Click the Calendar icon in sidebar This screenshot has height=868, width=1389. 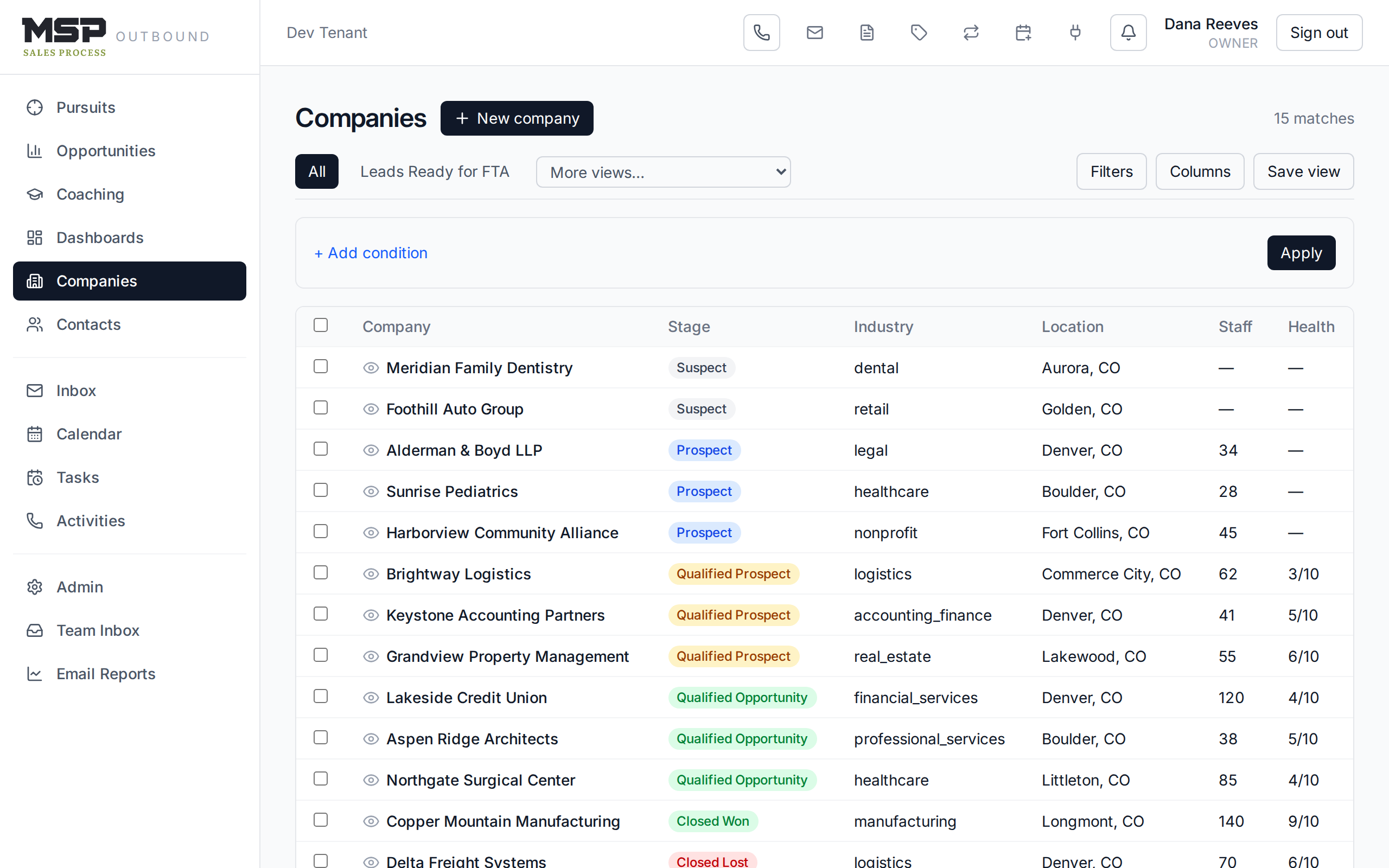[x=35, y=434]
